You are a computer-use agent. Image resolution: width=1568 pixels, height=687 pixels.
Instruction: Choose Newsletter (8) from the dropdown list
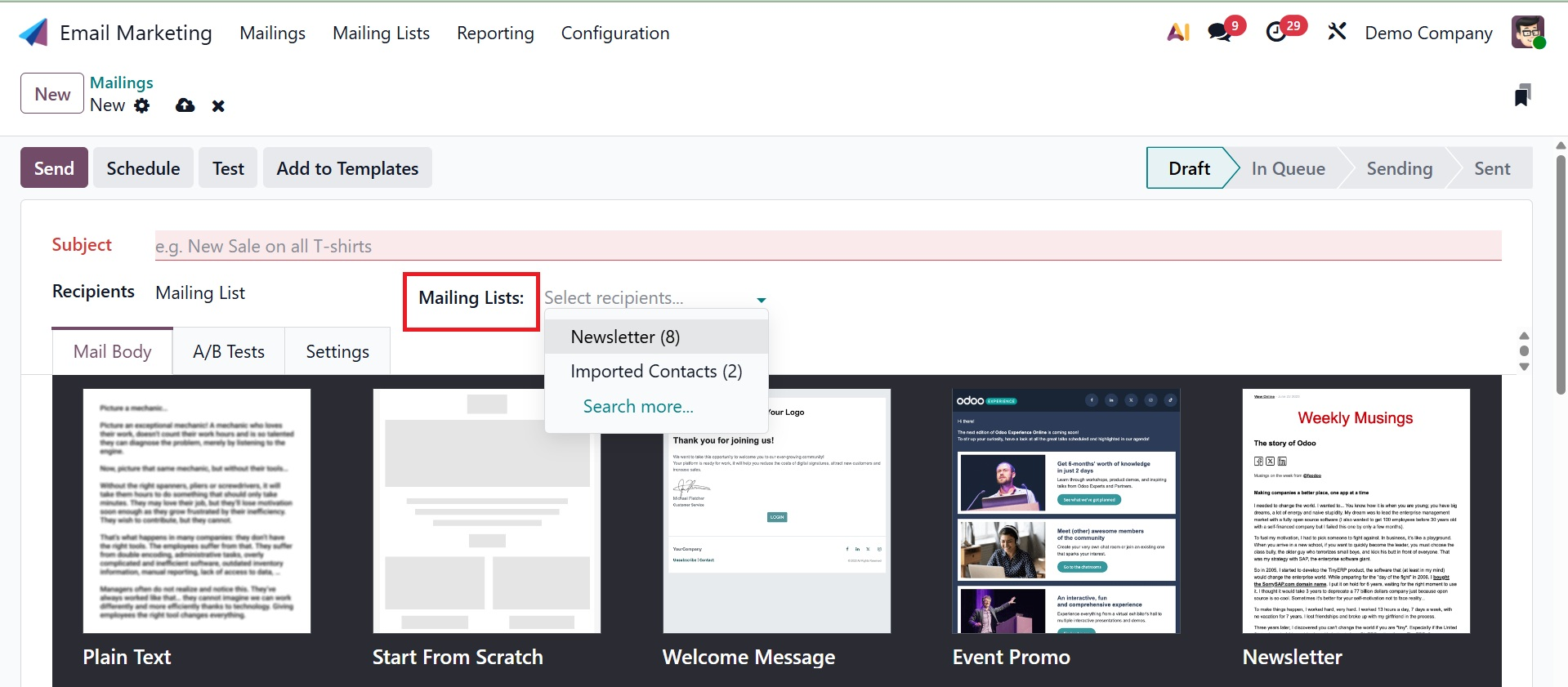click(x=625, y=337)
